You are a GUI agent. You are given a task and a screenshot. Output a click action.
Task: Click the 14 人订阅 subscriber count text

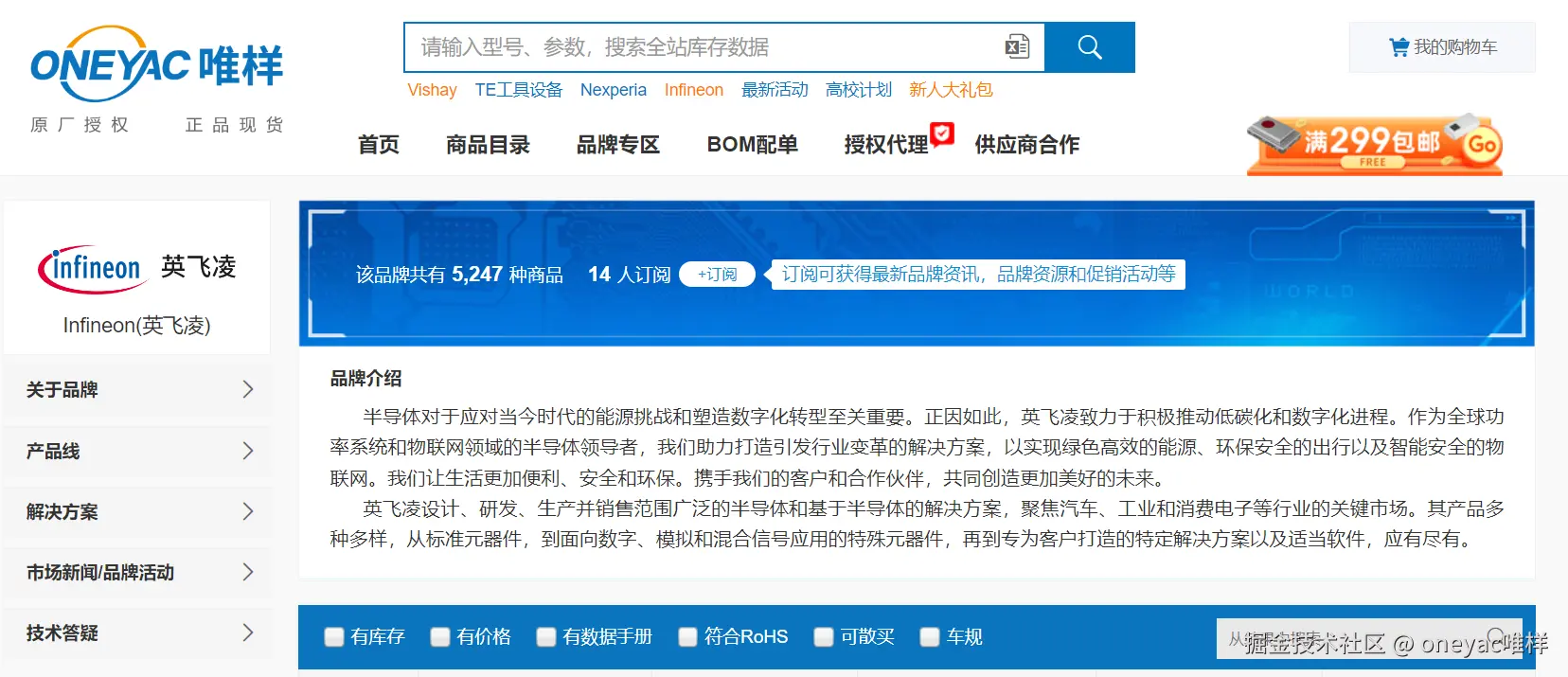coord(629,275)
